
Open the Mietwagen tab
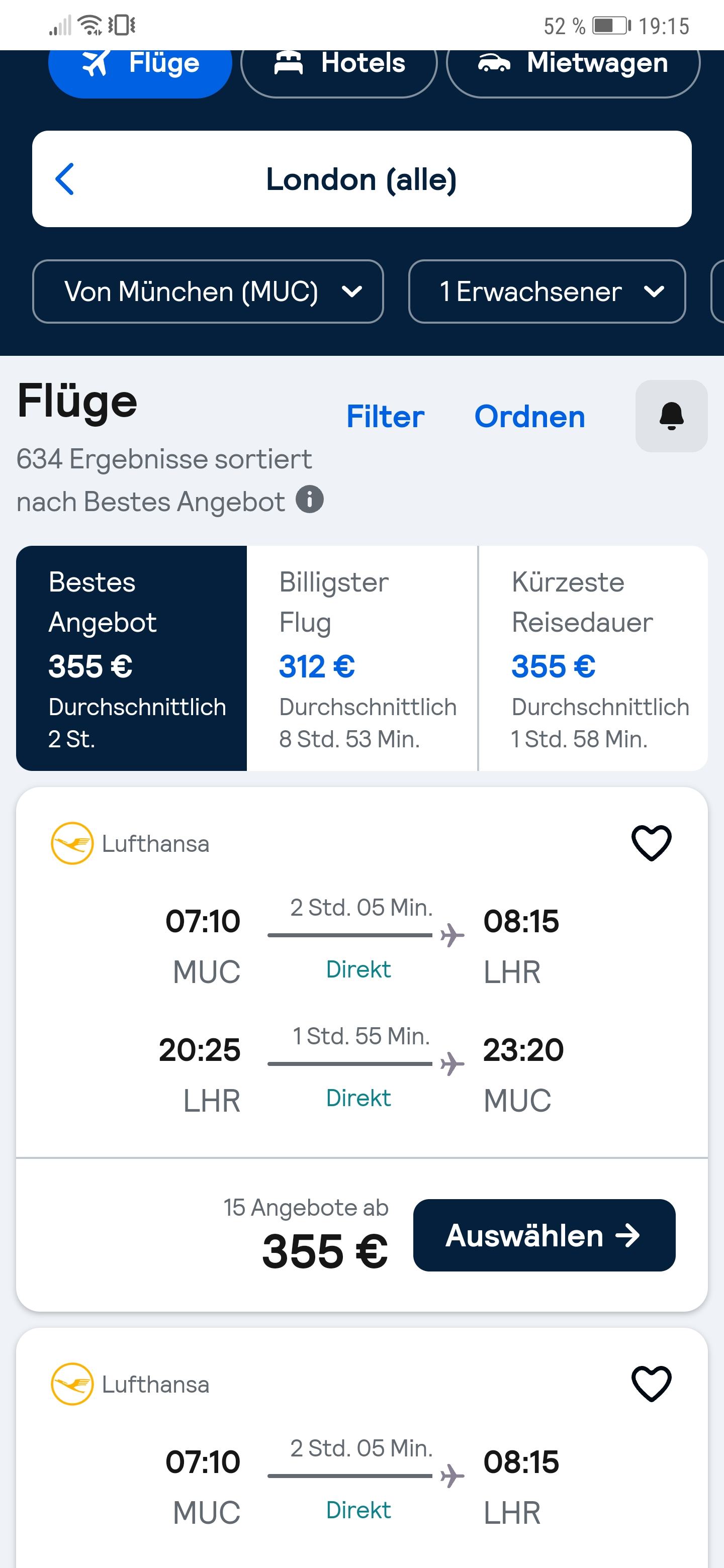(x=573, y=64)
